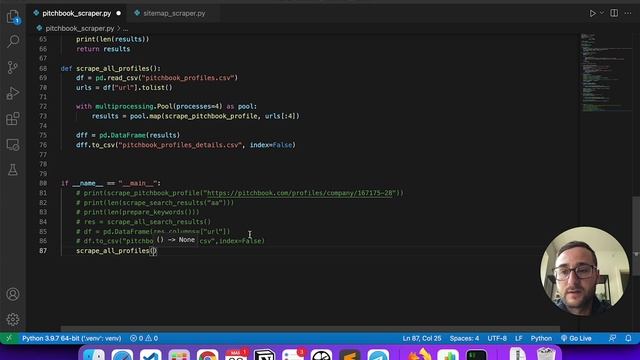640x360 pixels.
Task: Click the editor horizontal scrollbar
Action: tap(310, 328)
